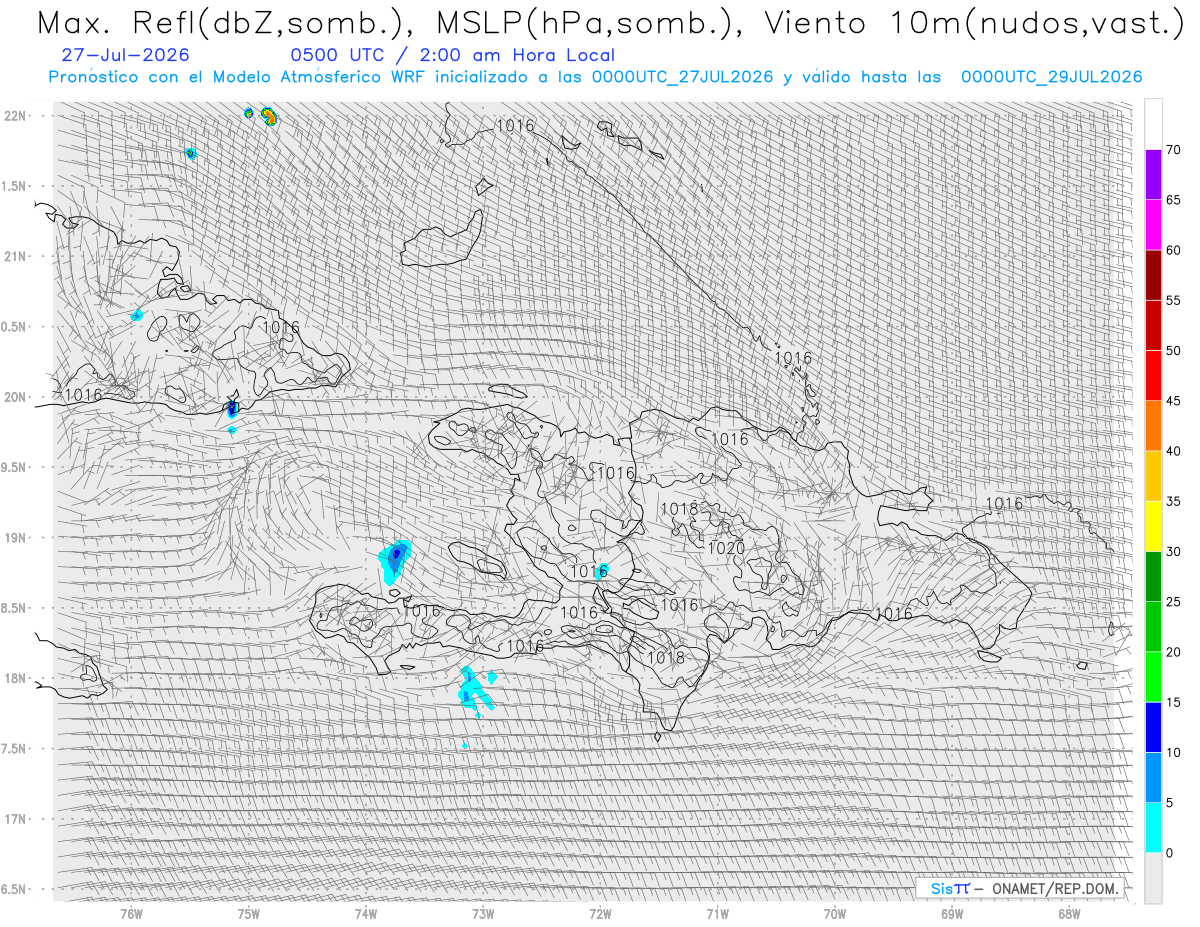Click the map title starting 'Max. Refl(dbZ,somb.)'
Viewport: 1200px width, 927px height.
610,23
